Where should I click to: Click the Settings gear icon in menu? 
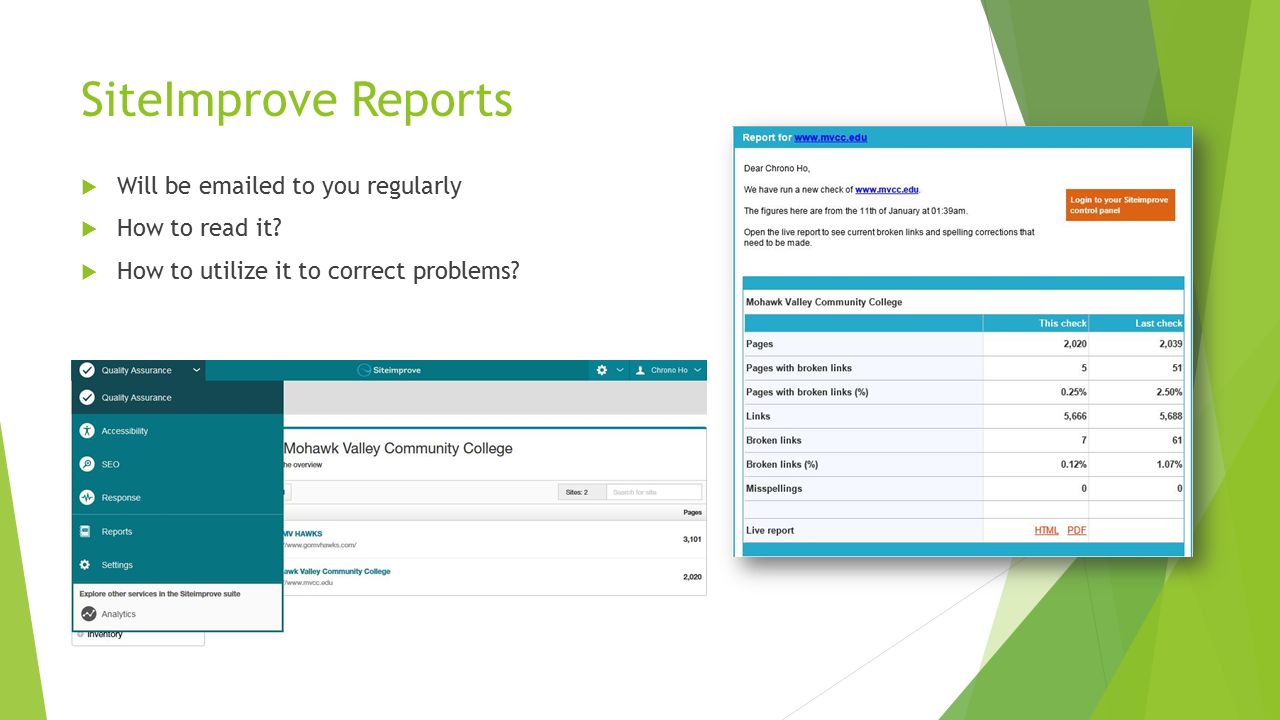click(x=85, y=565)
